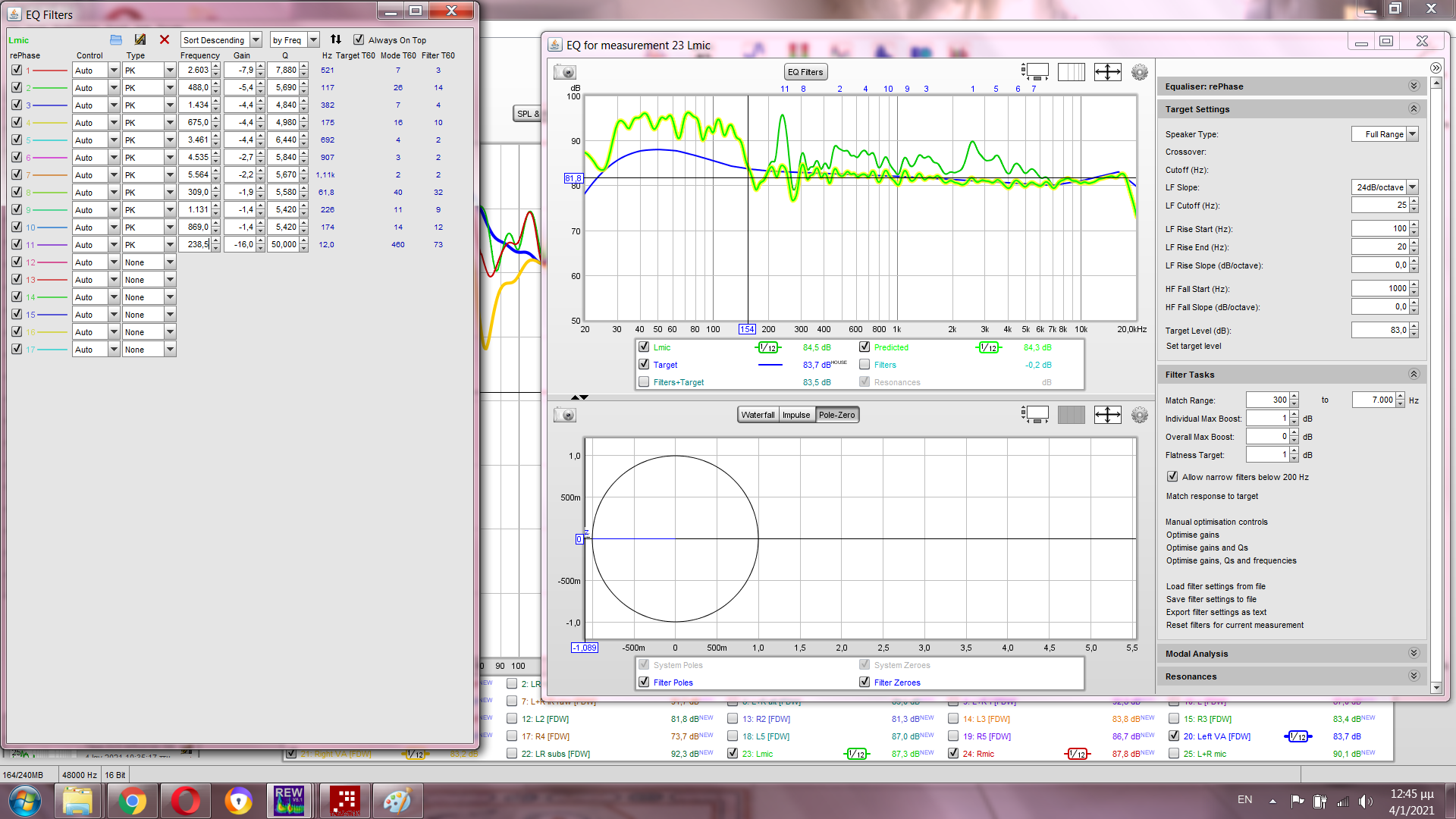Image resolution: width=1456 pixels, height=819 pixels.
Task: Toggle Filter Poles checkbox
Action: tap(644, 682)
